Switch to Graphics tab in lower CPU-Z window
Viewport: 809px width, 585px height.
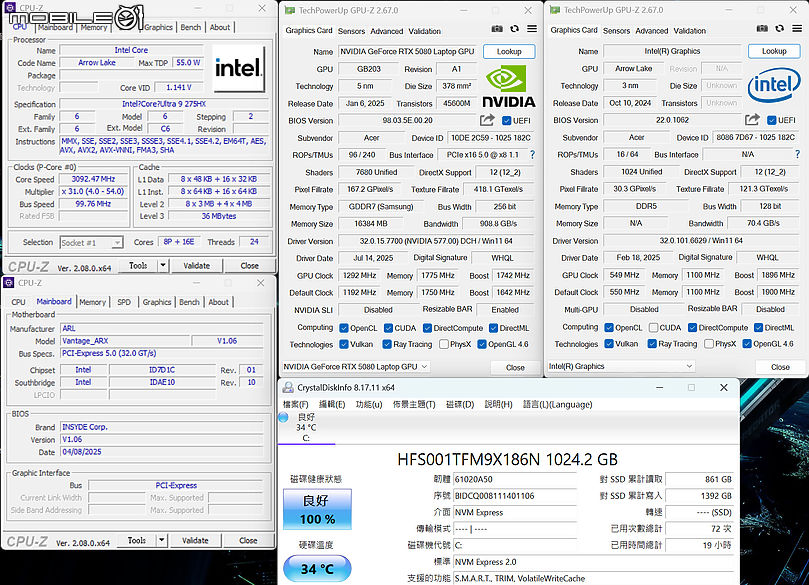[x=157, y=302]
